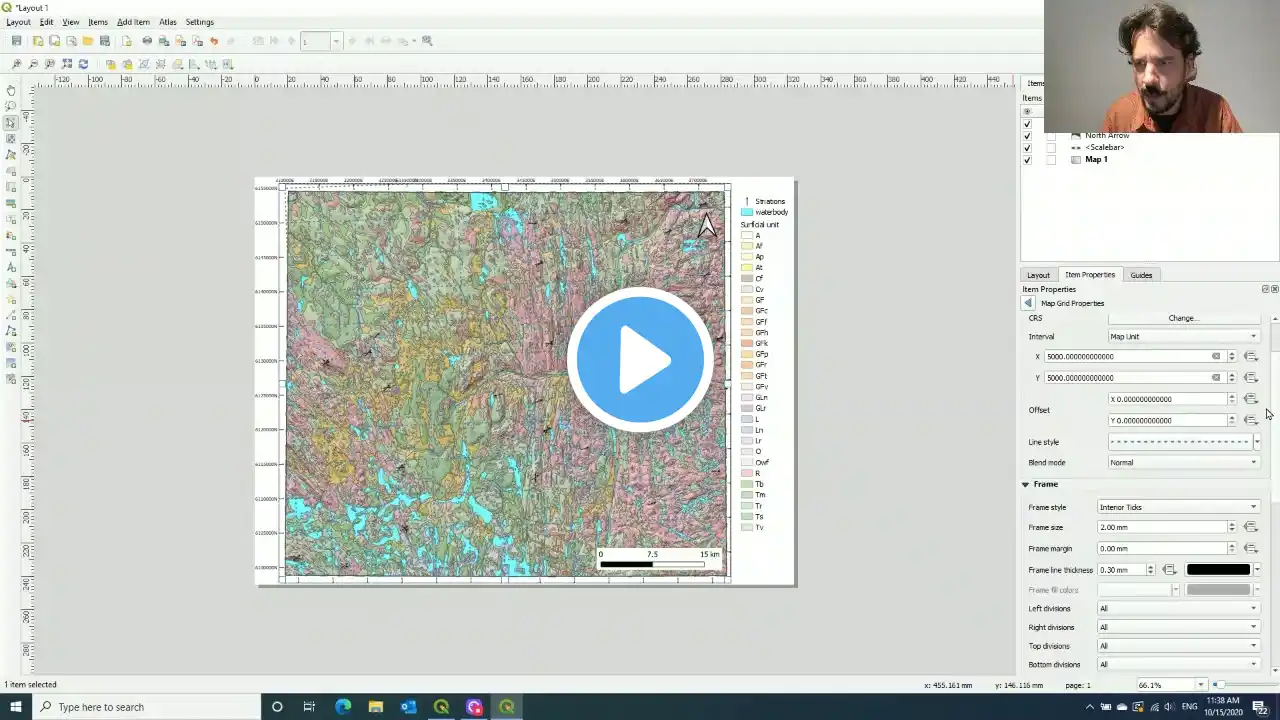Viewport: 1280px width, 720px height.
Task: Open the Frame style dropdown
Action: pos(1178,507)
